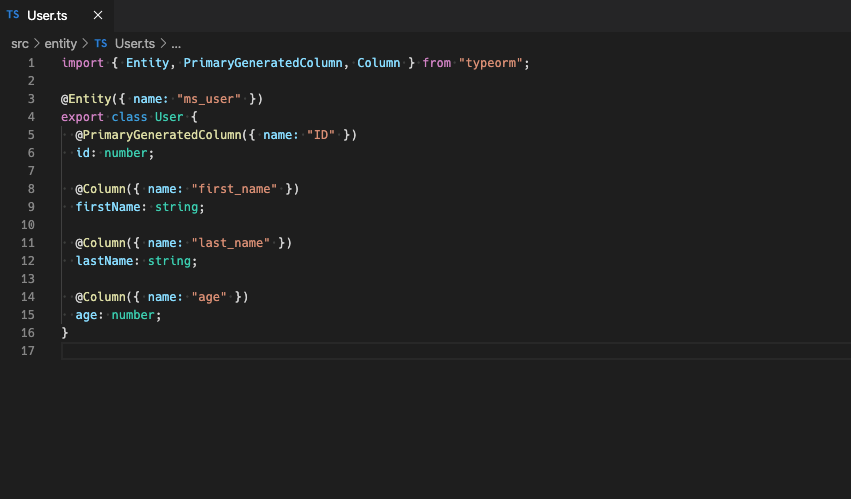Open the src breadcrumb folder

click(20, 43)
